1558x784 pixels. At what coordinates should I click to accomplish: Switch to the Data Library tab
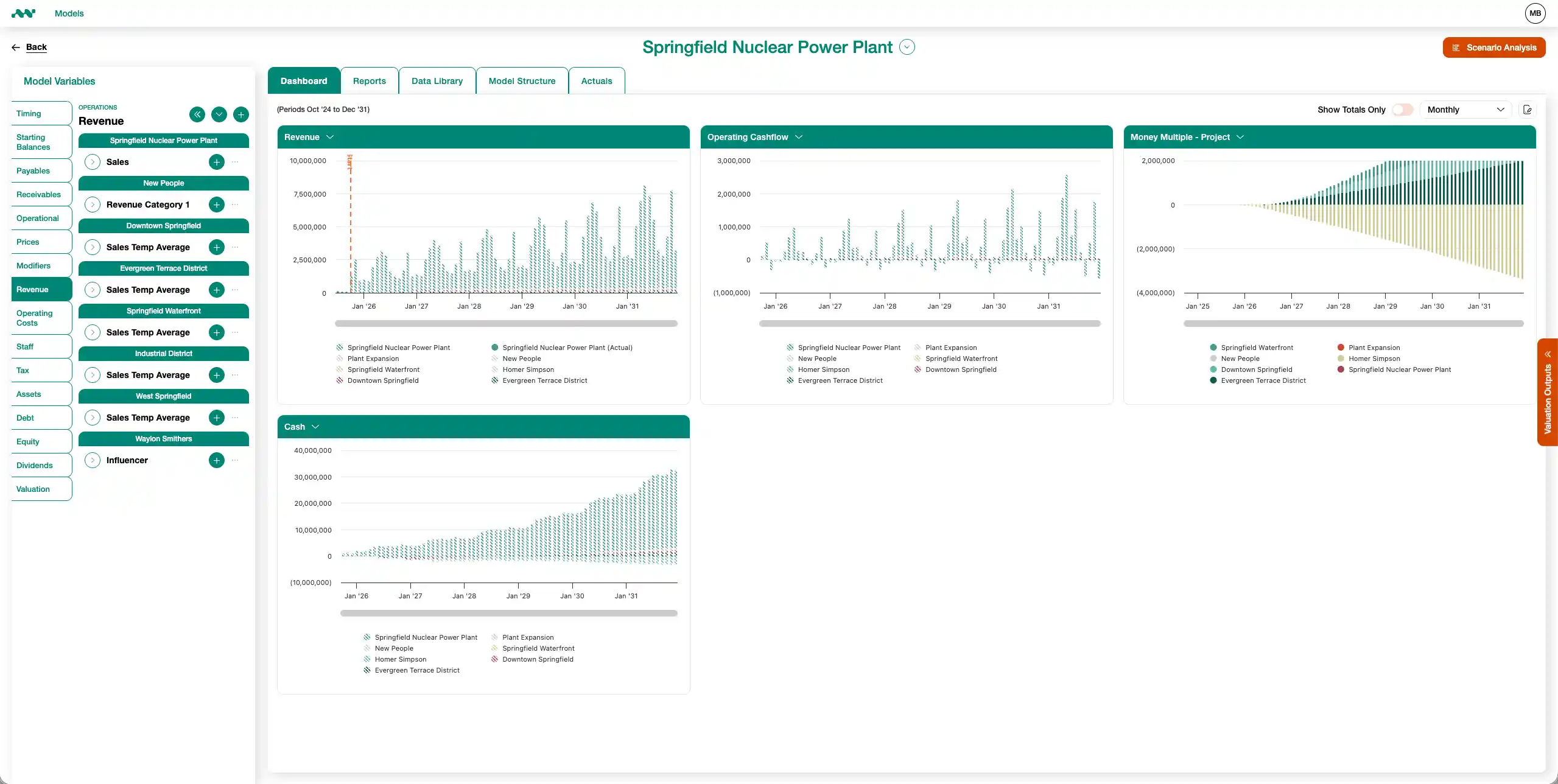click(437, 81)
